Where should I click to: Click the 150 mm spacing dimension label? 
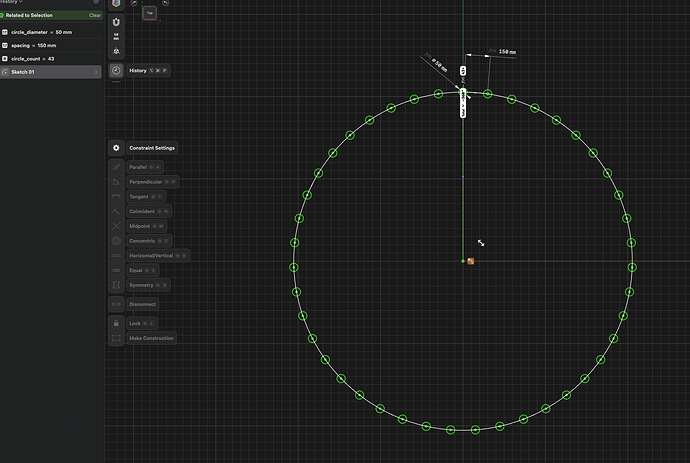click(x=507, y=52)
